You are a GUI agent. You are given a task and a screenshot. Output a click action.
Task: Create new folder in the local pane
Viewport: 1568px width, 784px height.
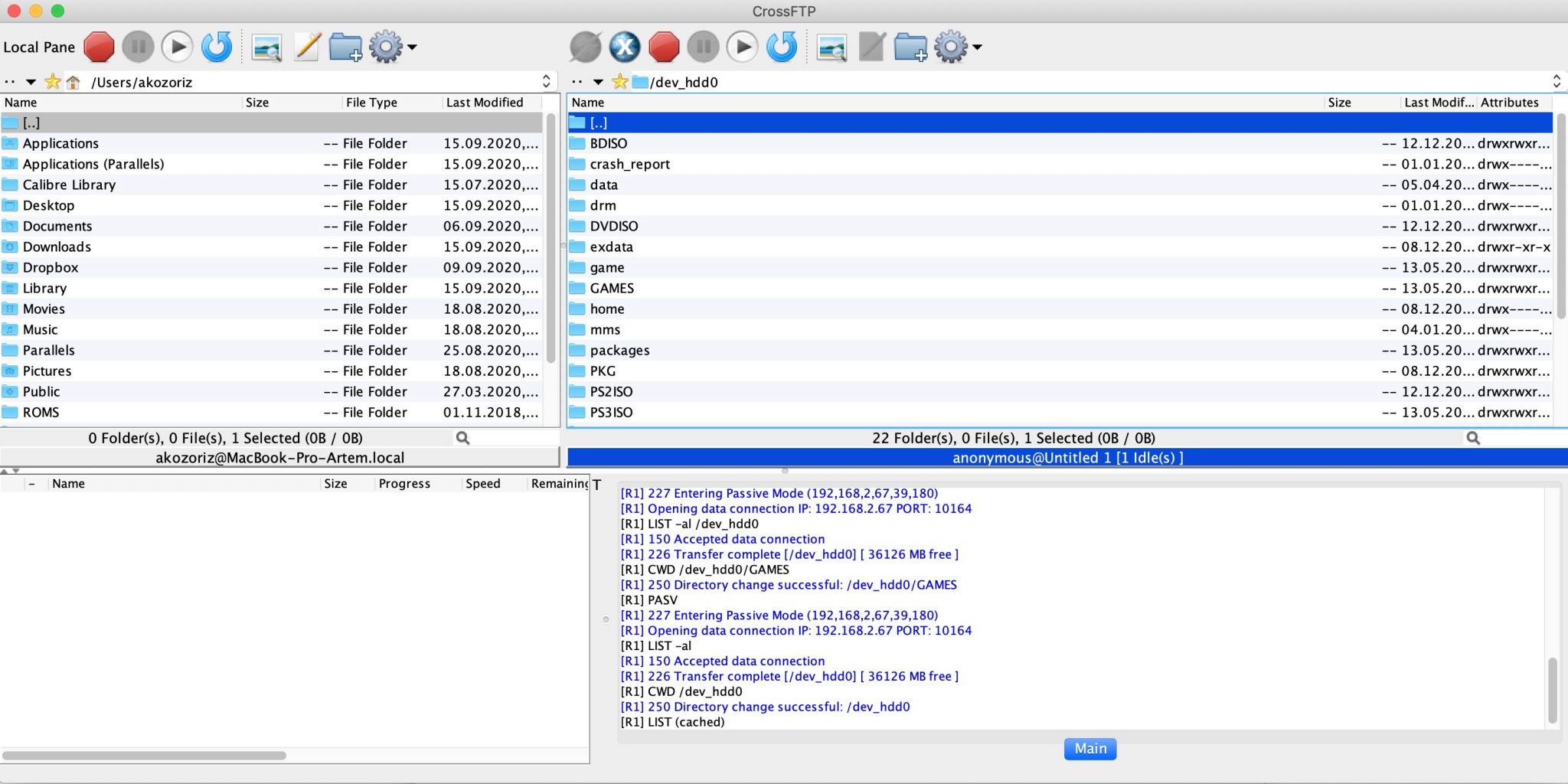[345, 47]
